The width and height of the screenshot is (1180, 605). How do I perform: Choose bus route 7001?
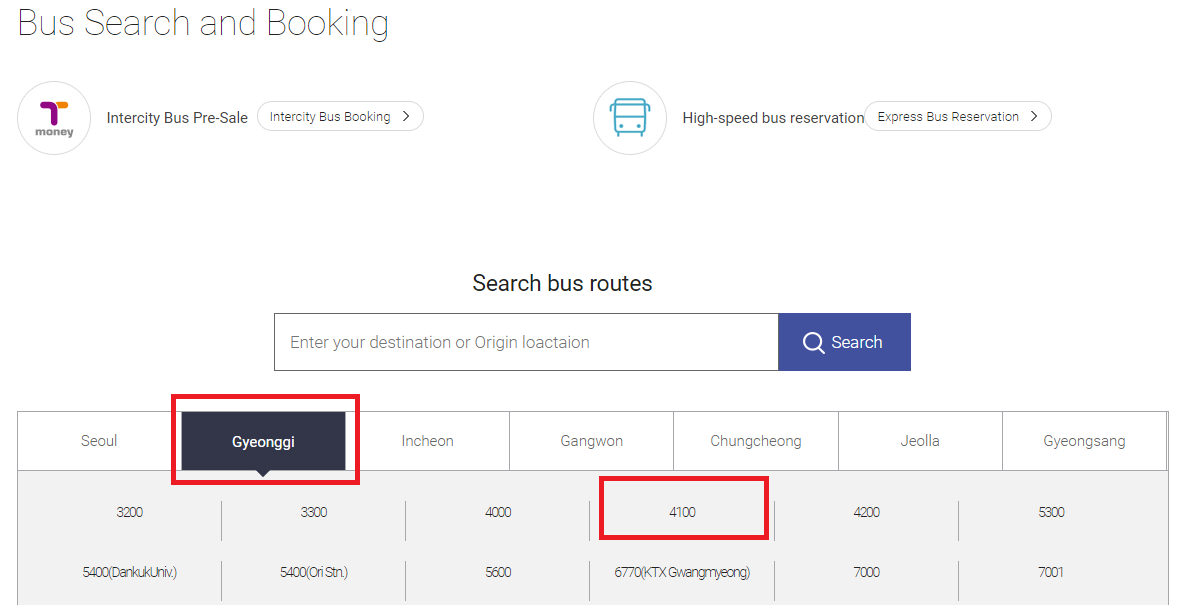pyautogui.click(x=1051, y=573)
